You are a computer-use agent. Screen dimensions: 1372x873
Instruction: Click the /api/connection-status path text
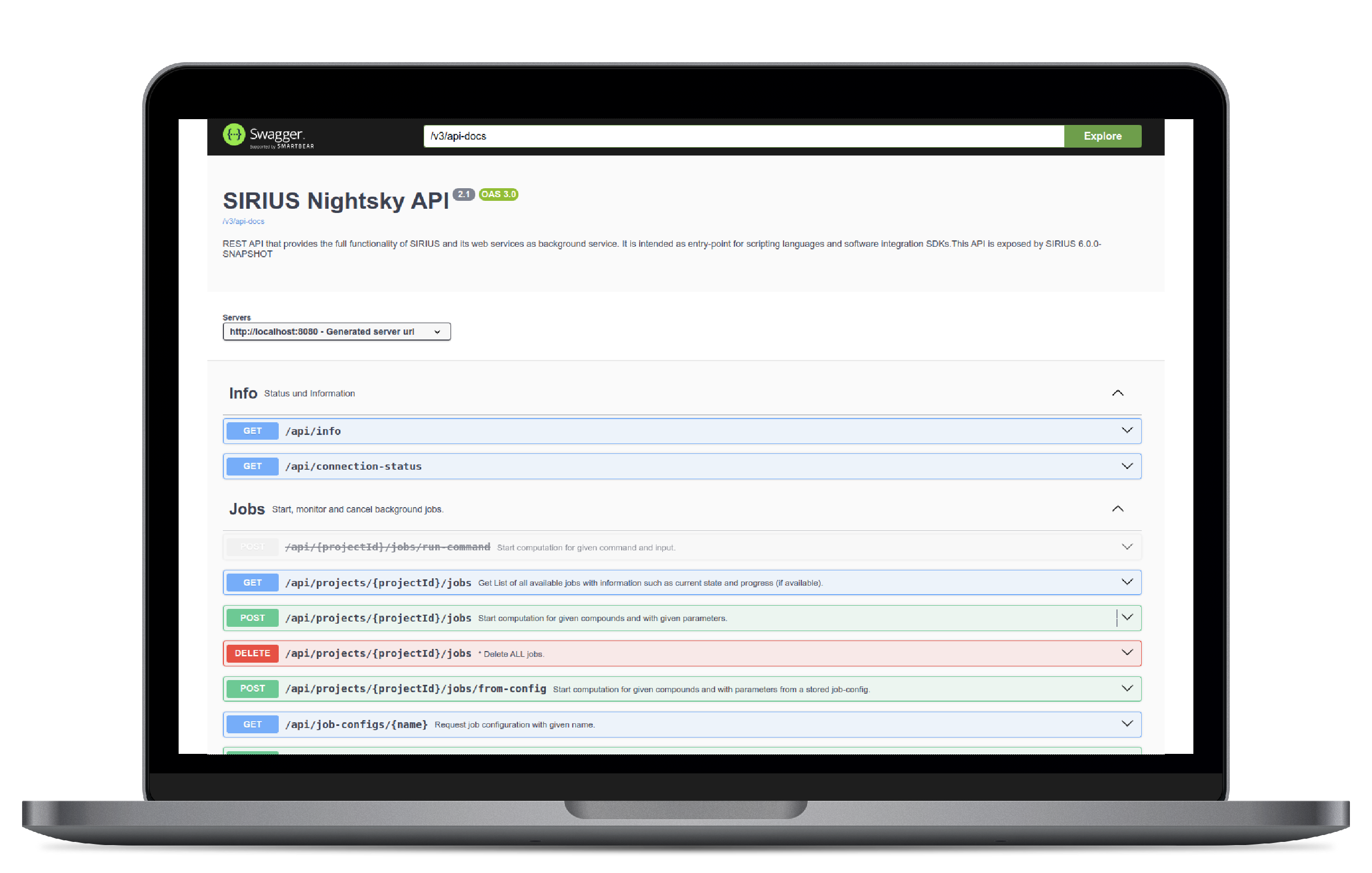click(x=353, y=467)
